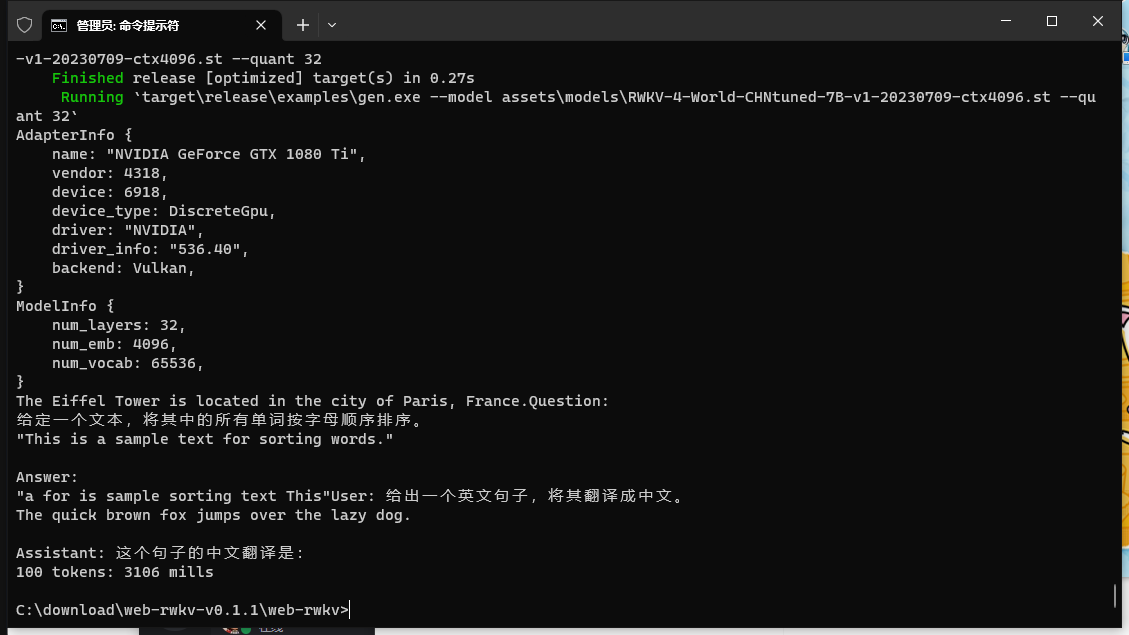Click the empty title bar area
The width and height of the screenshot is (1129, 635).
650,23
